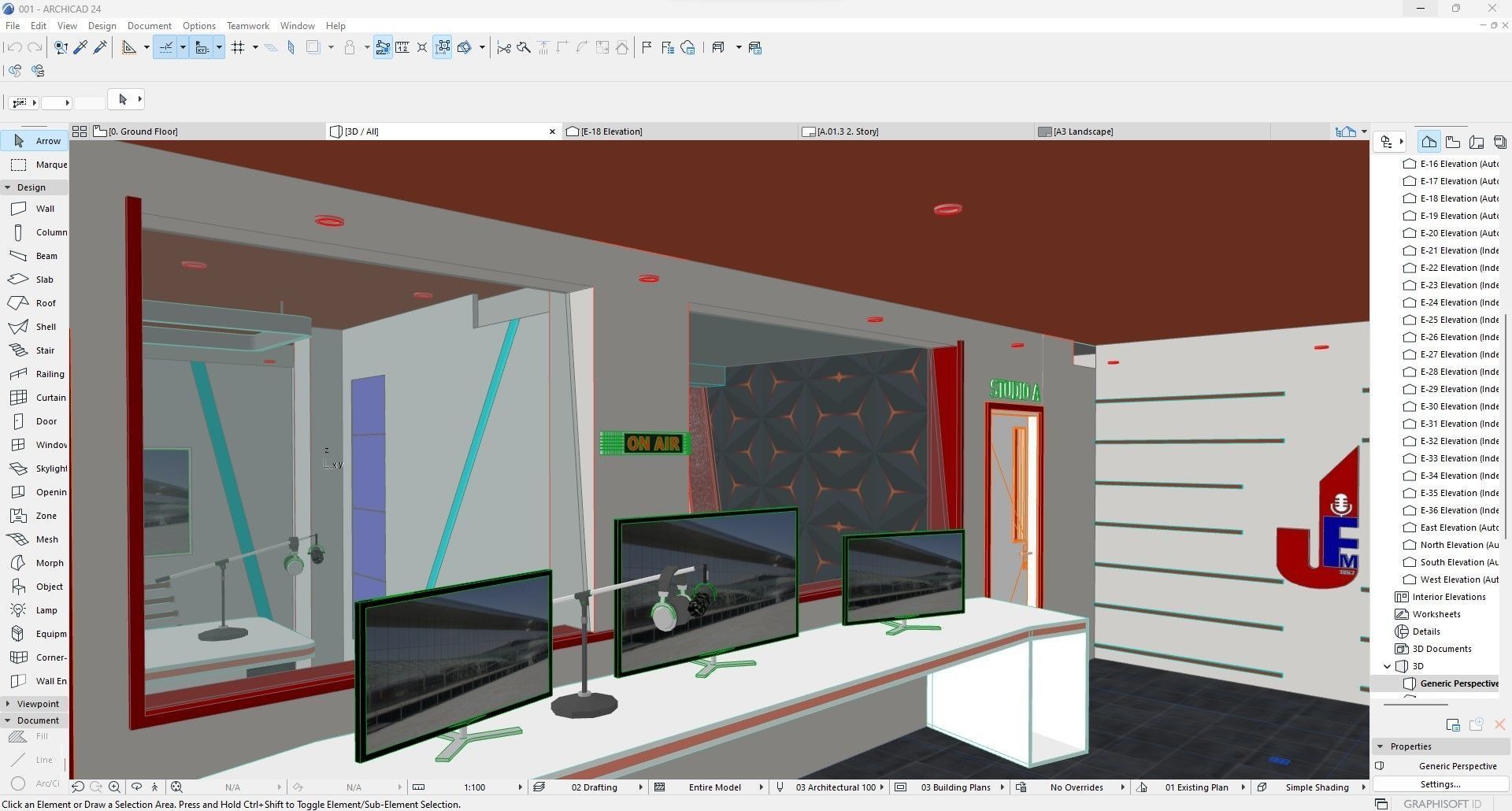Toggle the Grid Snap toolbar button
This screenshot has width=1512, height=811.
click(239, 47)
